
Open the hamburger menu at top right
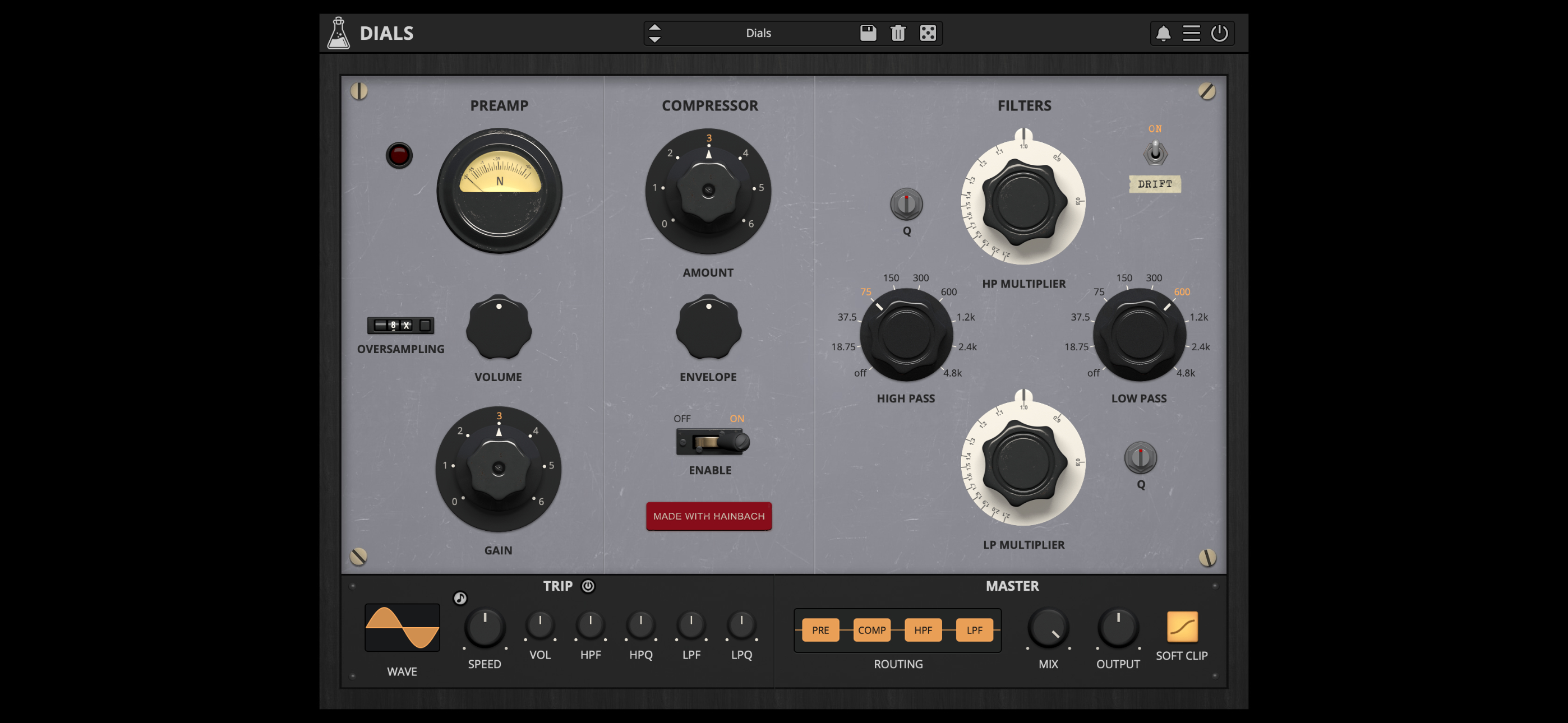(1192, 33)
